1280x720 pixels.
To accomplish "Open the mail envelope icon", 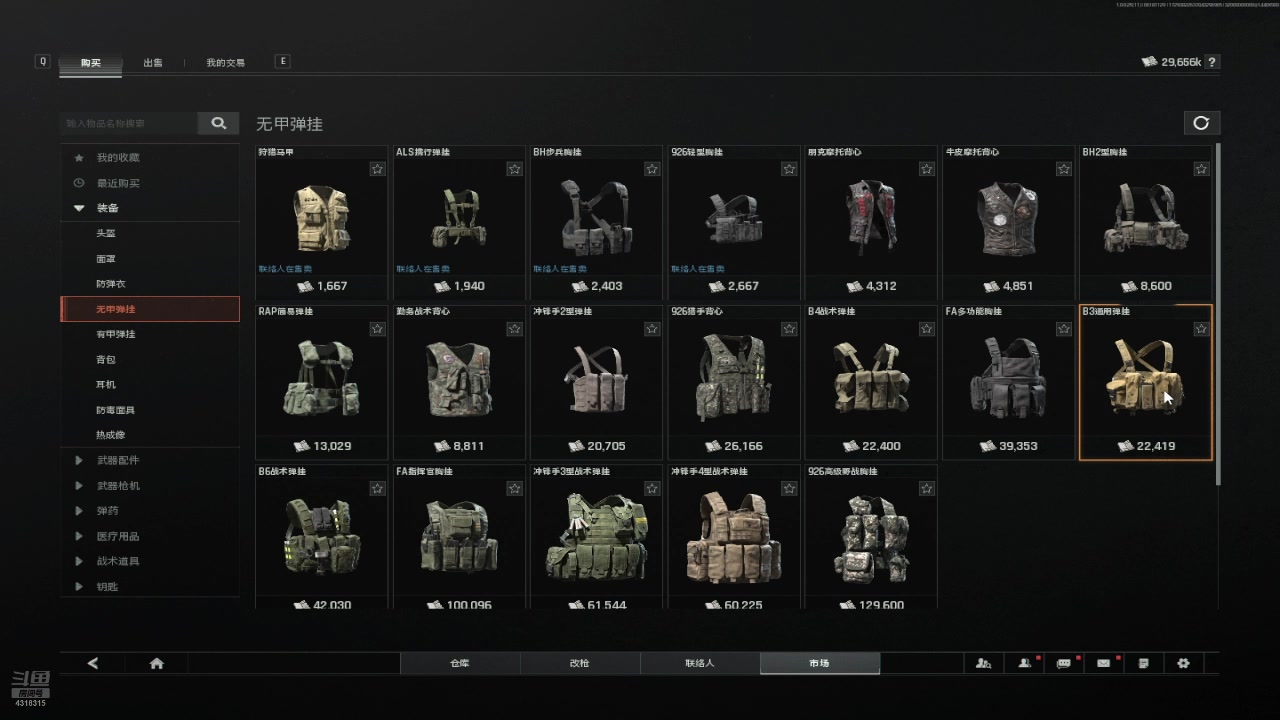I will pyautogui.click(x=1103, y=663).
